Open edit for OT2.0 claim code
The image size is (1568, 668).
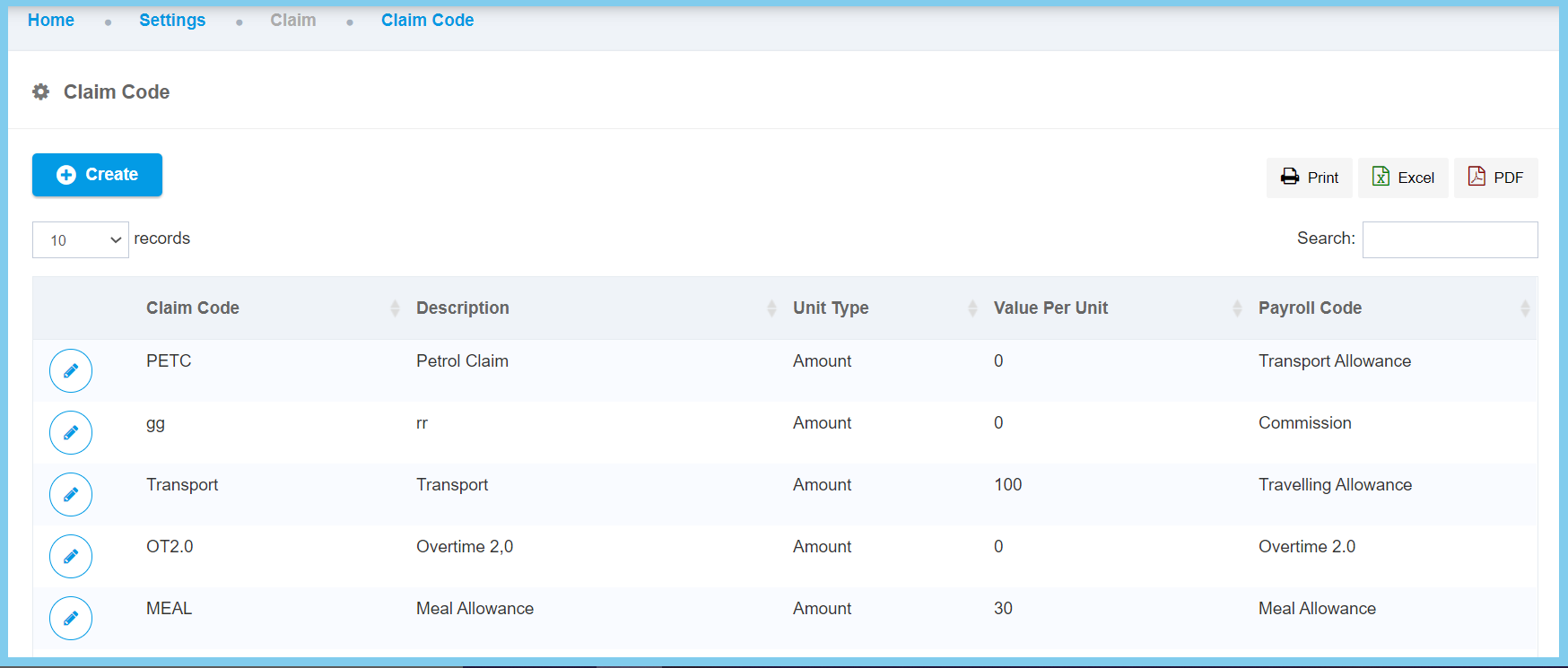[x=71, y=557]
